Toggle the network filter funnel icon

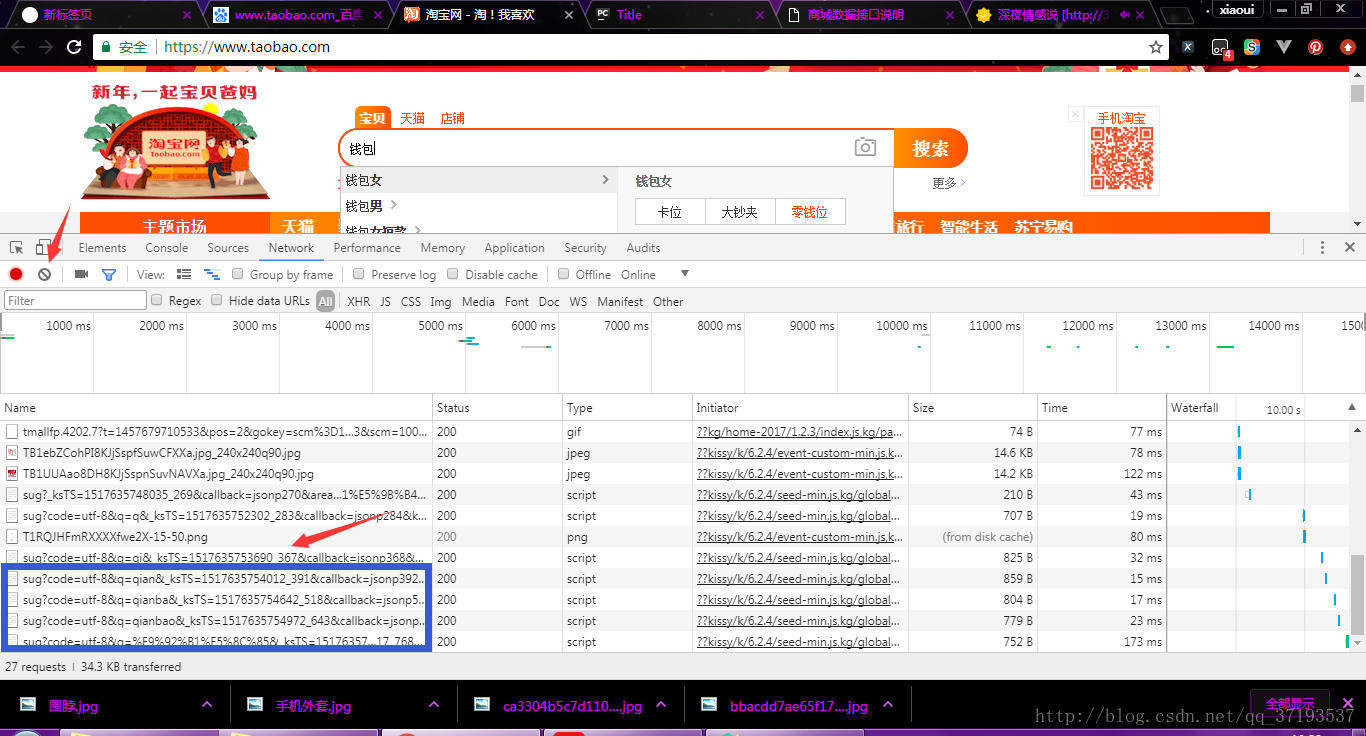109,274
